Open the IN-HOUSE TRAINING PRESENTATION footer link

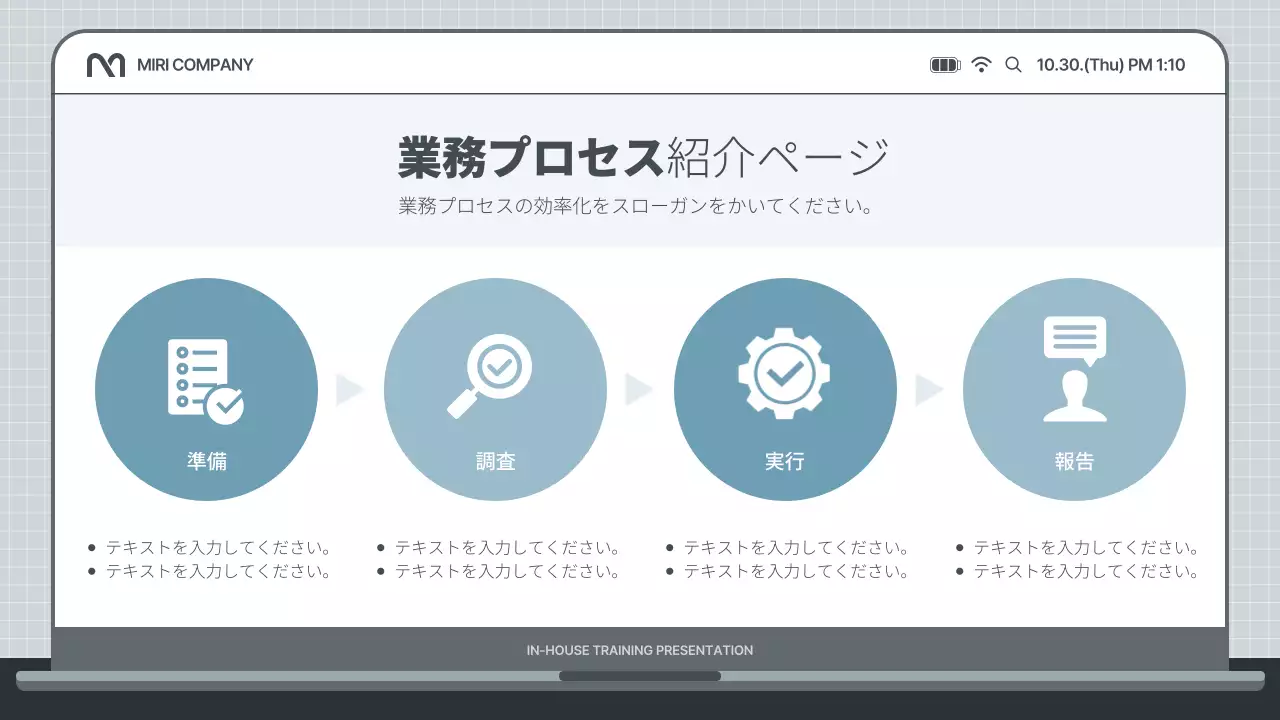[x=639, y=650]
